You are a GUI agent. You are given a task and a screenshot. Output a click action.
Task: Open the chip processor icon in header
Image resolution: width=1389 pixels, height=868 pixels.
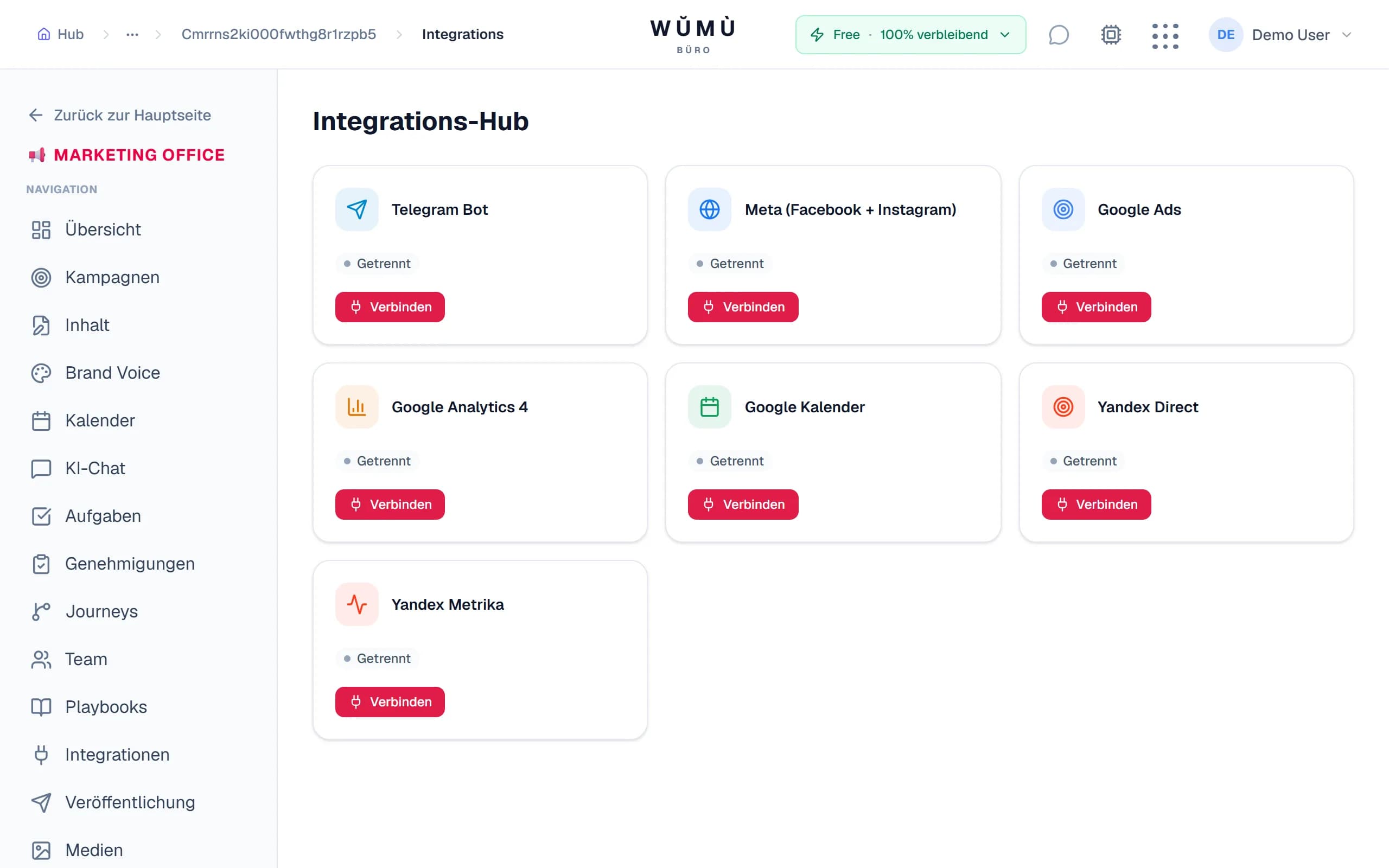click(1111, 34)
